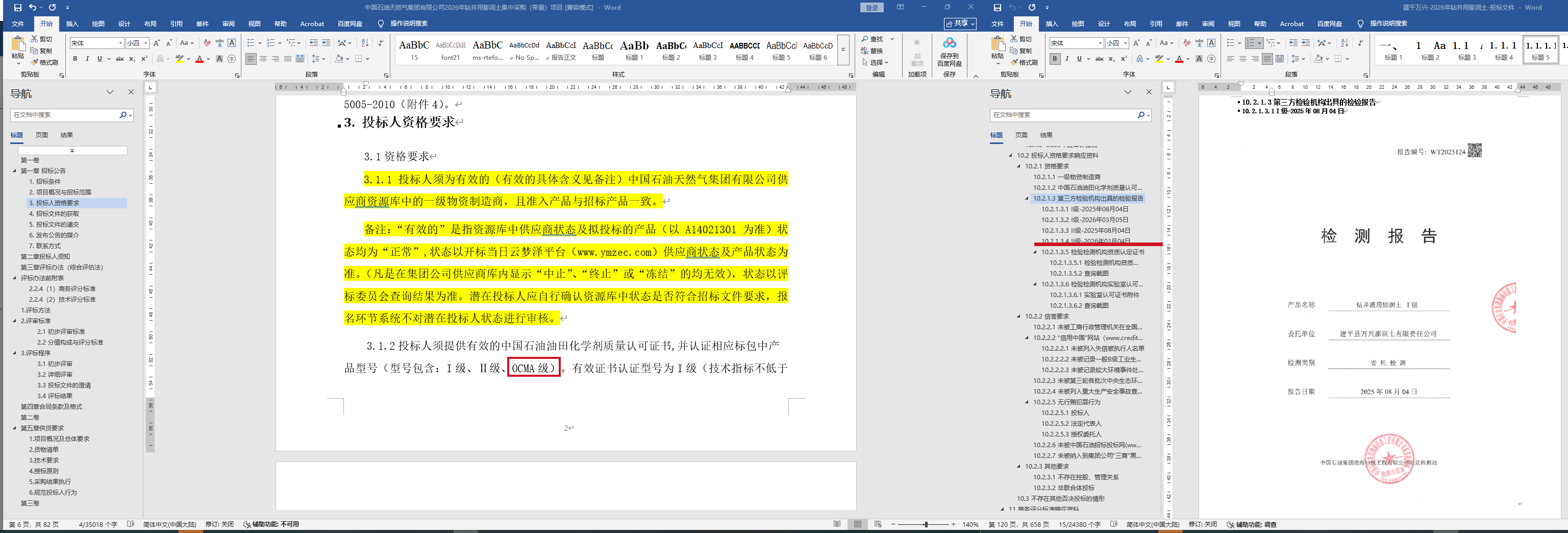The width and height of the screenshot is (1568, 533).
Task: Click the 共享 share button
Action: tap(960, 24)
